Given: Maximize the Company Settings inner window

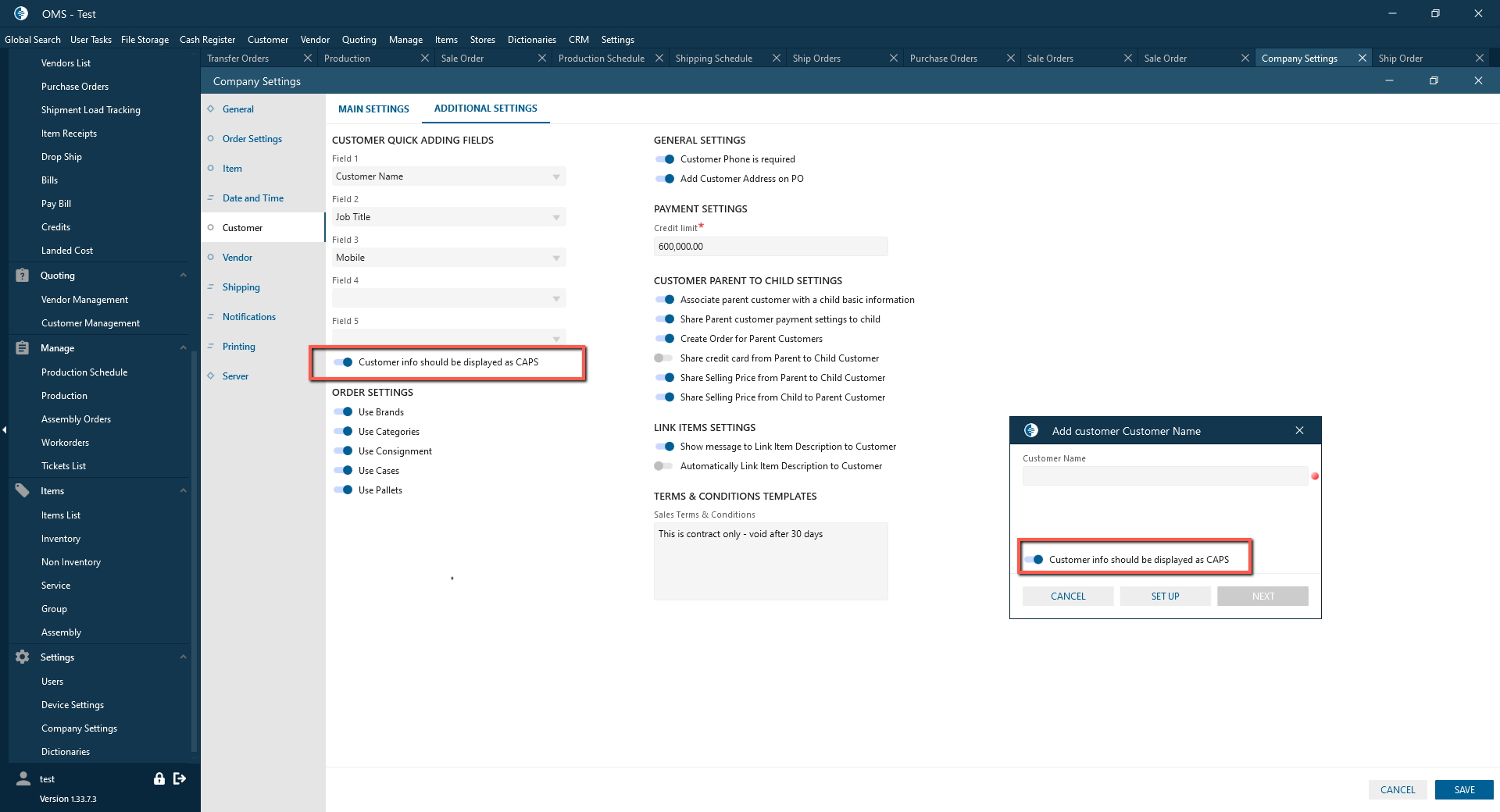Looking at the screenshot, I should click(1434, 80).
